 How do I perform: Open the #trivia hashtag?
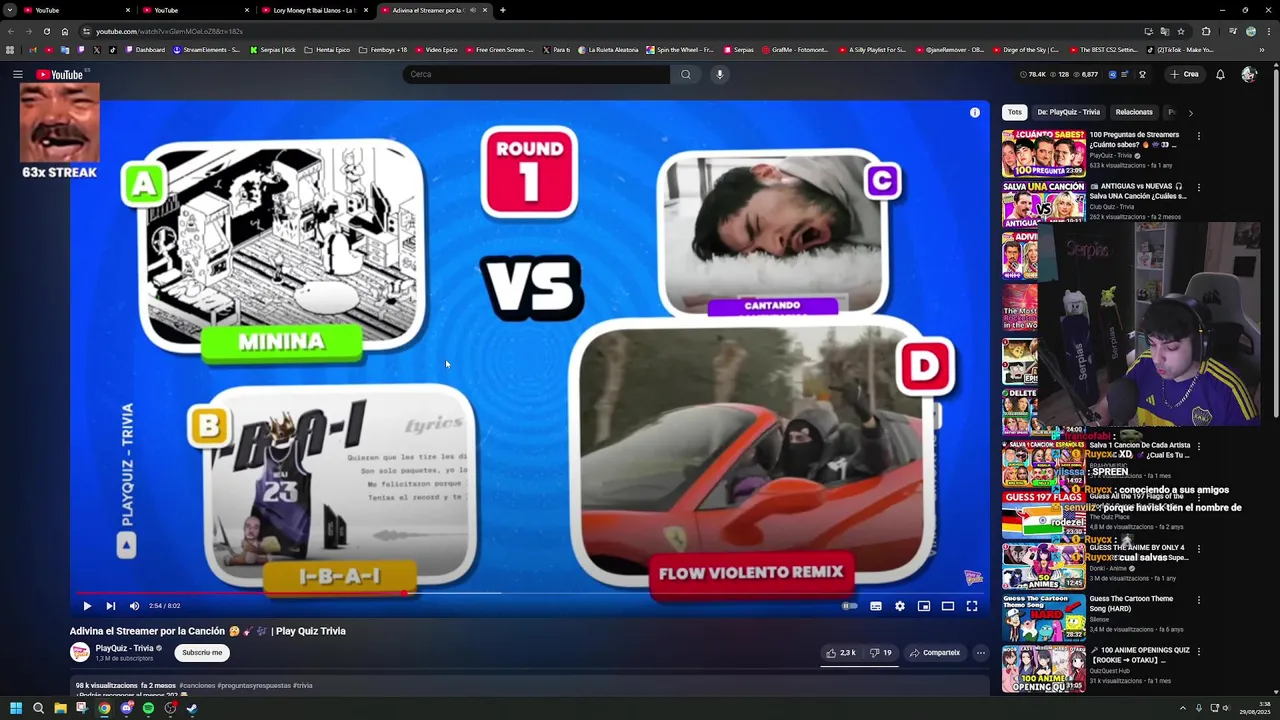tap(302, 686)
